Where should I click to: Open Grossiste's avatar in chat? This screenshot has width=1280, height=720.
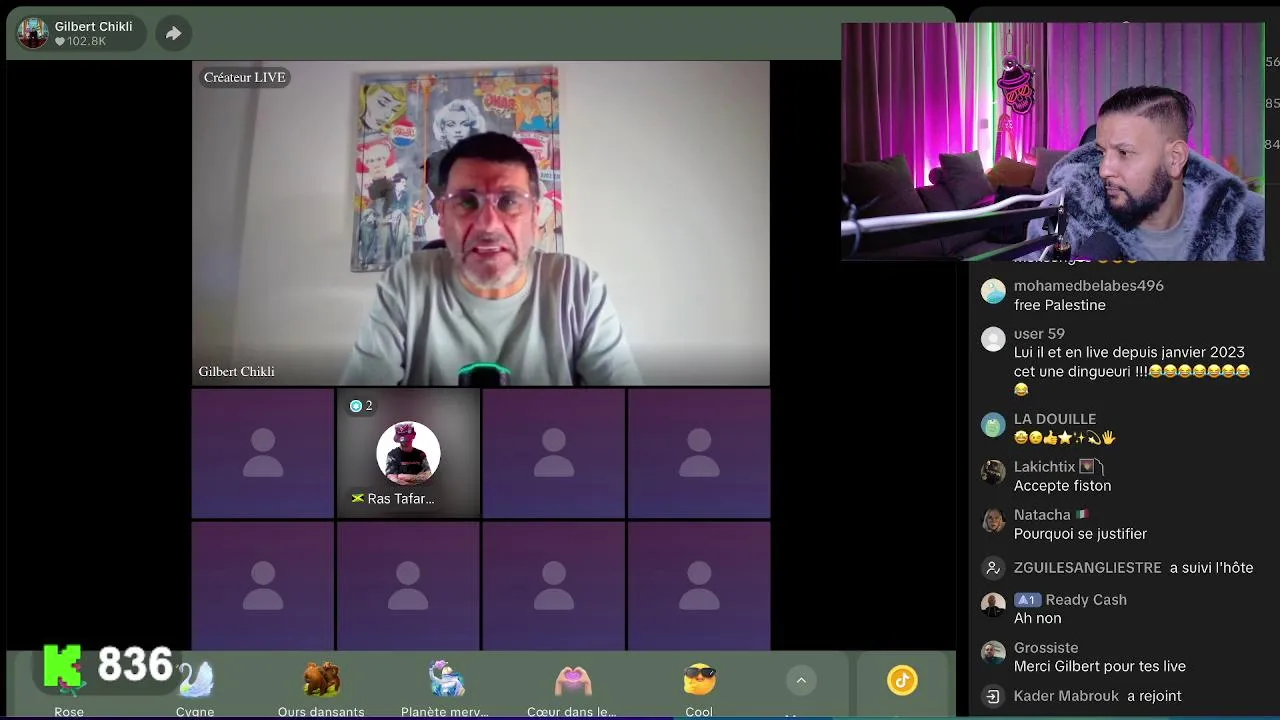tap(993, 653)
